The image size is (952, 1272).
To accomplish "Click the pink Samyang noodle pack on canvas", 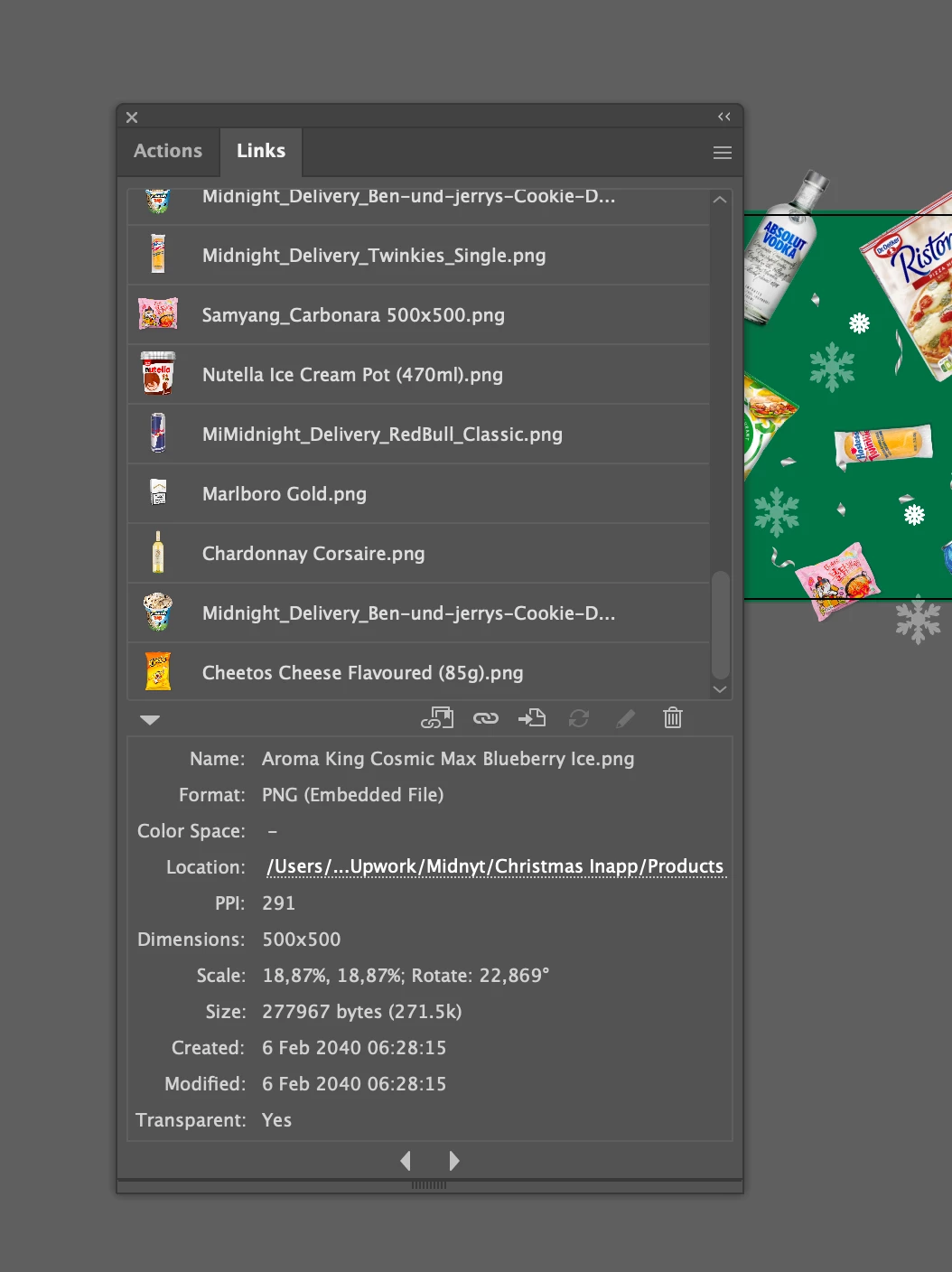I will tap(837, 580).
